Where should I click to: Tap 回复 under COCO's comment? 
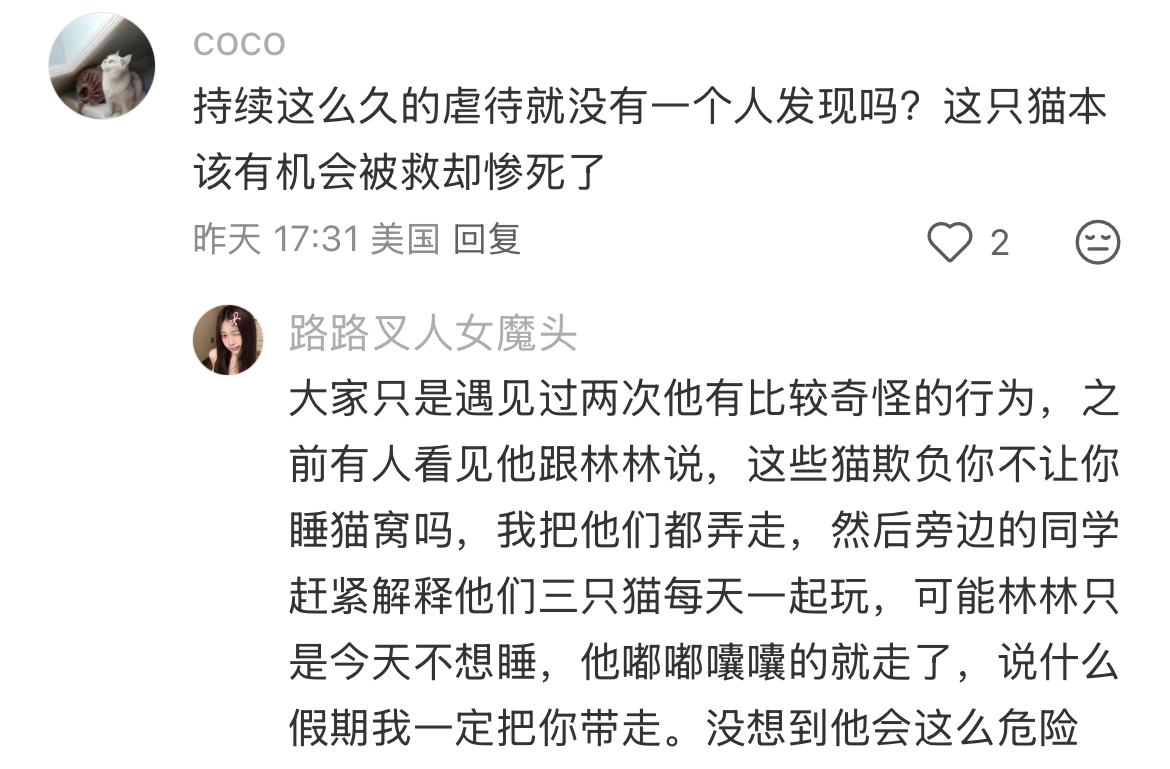point(487,239)
